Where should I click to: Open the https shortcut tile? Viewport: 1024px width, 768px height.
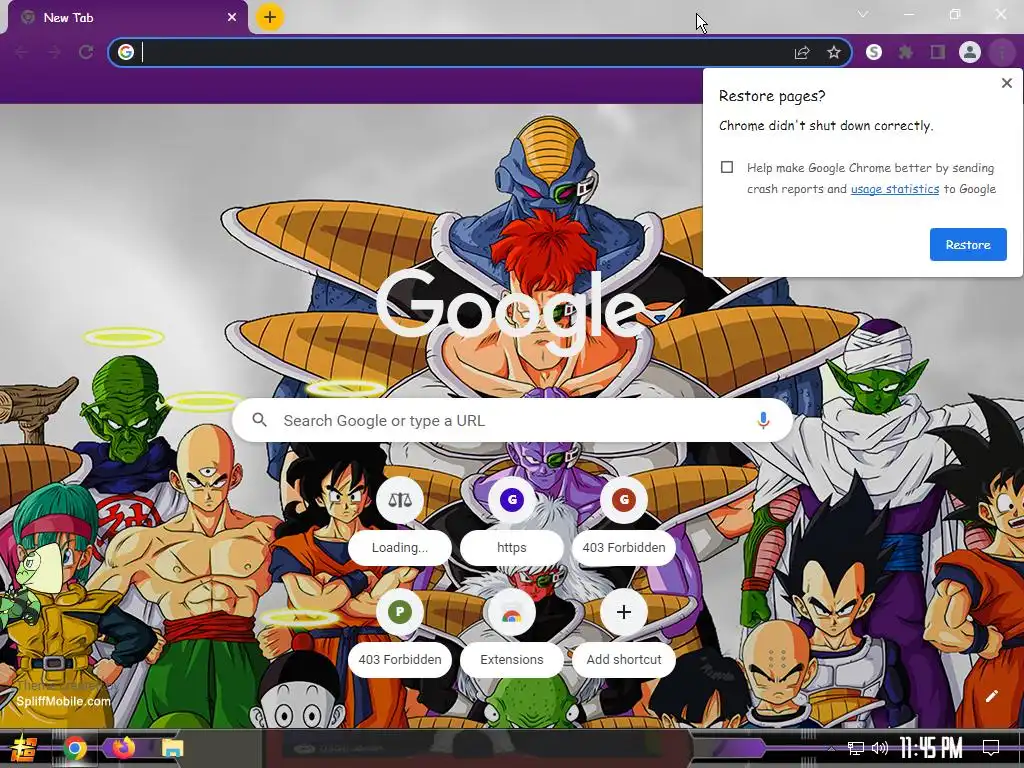coord(511,519)
